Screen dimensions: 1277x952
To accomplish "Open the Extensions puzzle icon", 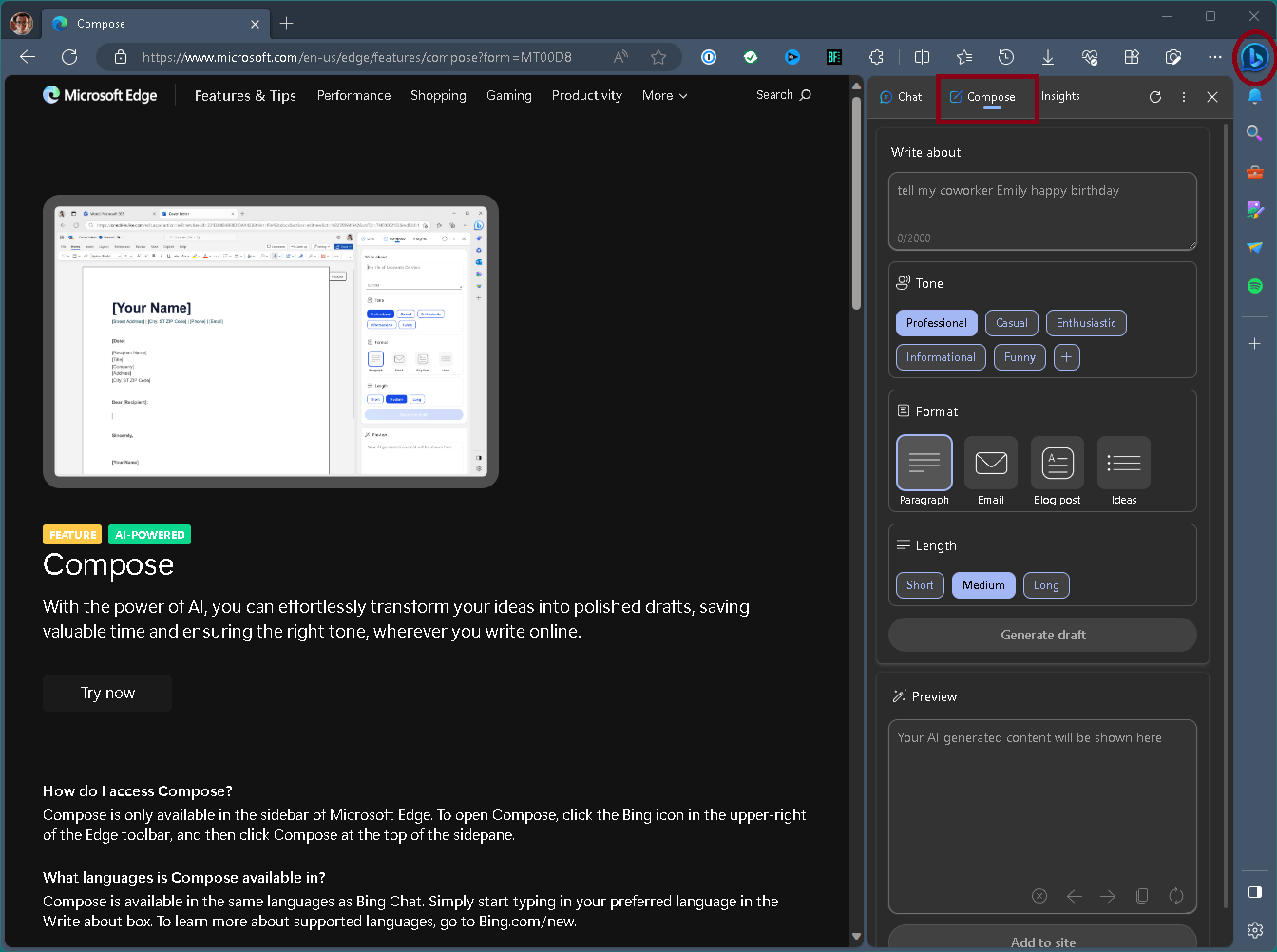I will coord(877,57).
